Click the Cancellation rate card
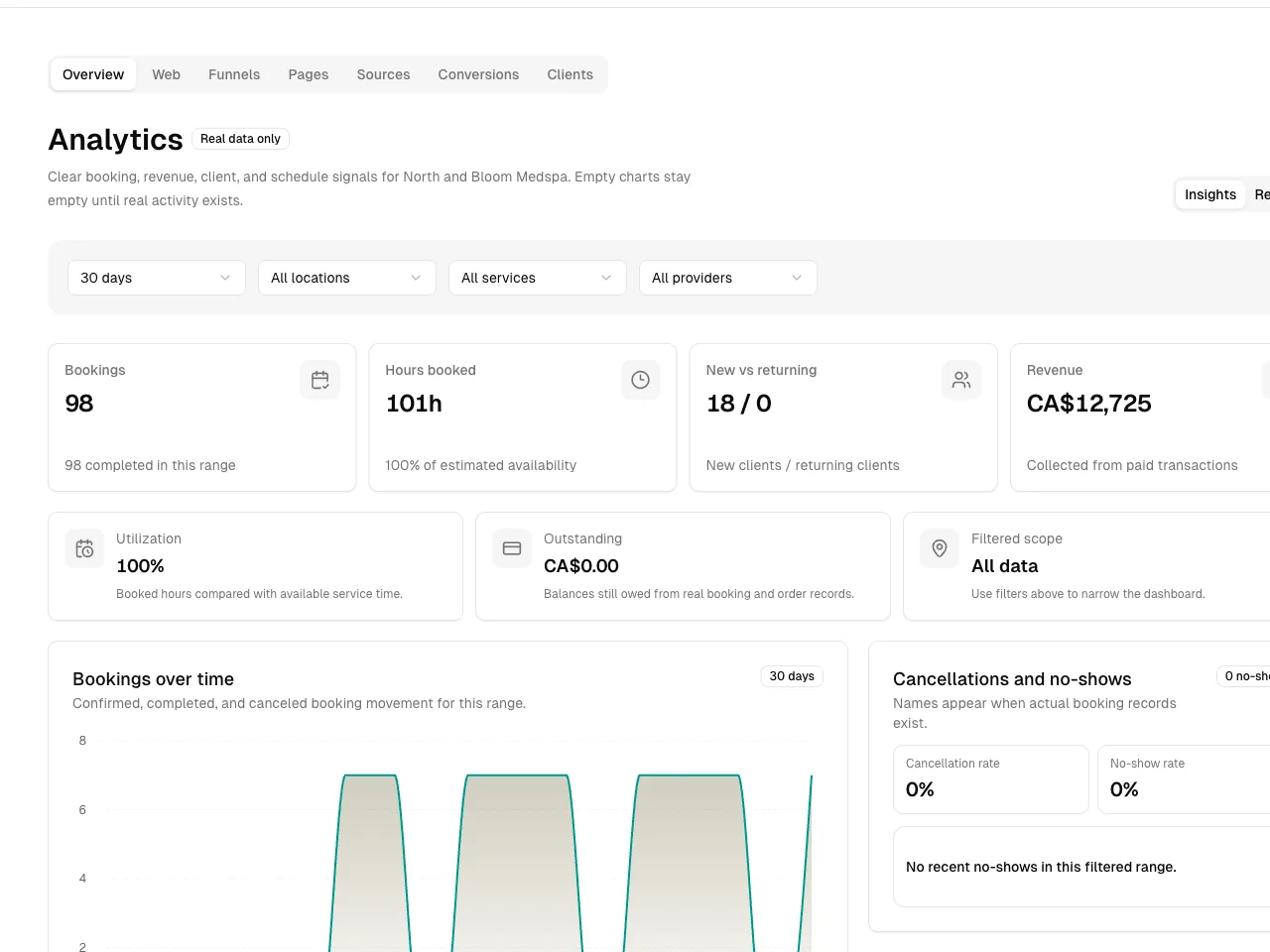Viewport: 1270px width, 952px height. [x=991, y=779]
